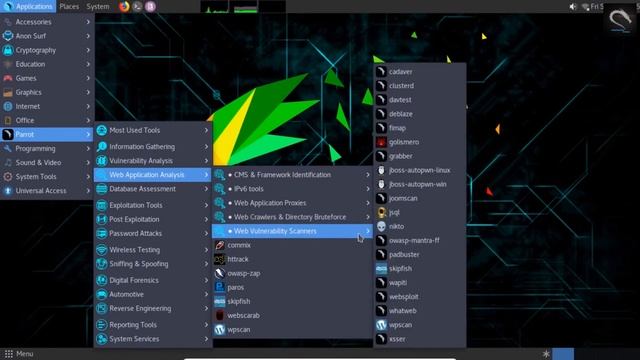Select the Accessories category

click(47, 22)
